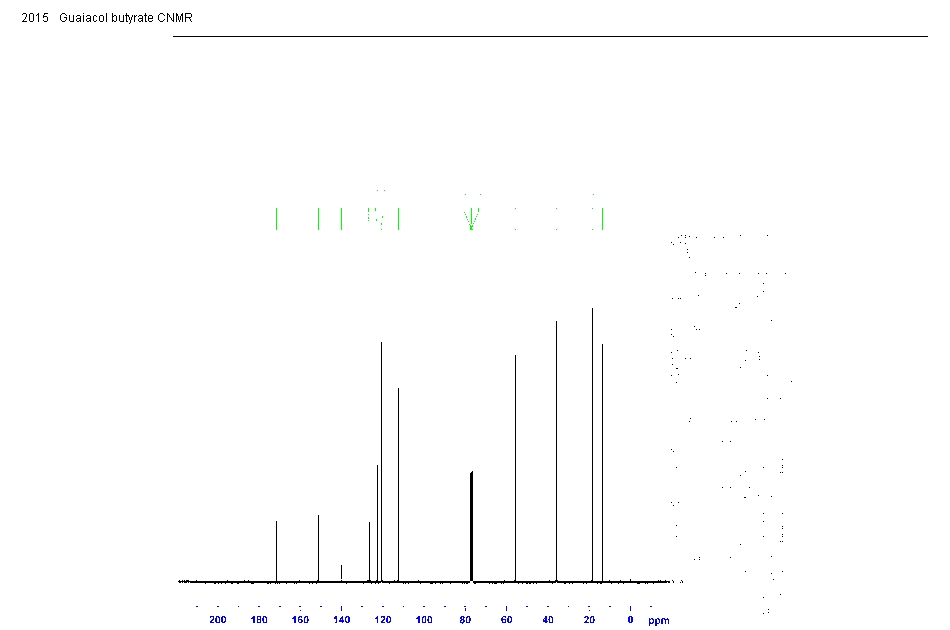Click the green V-shaped marker above 77 ppm
The width and height of the screenshot is (950, 630).
pyautogui.click(x=471, y=219)
